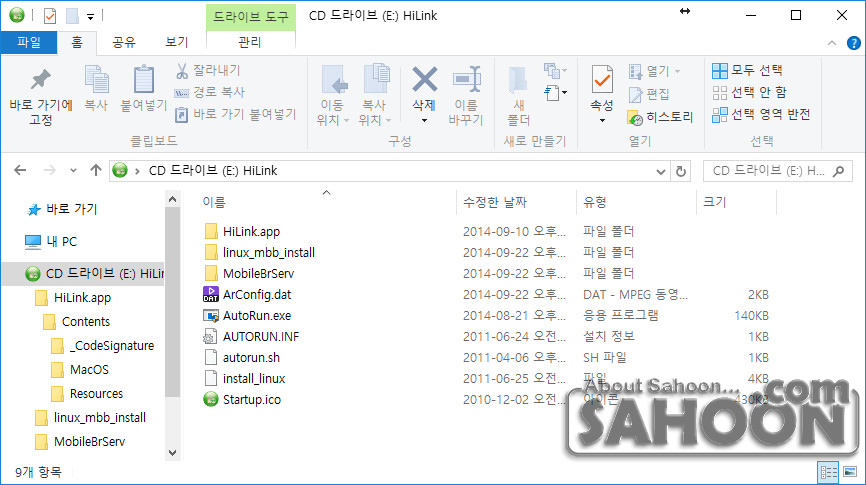Click Rename (이름 바꾸기) icon
Screen dimensions: 866x485
[x=467, y=80]
